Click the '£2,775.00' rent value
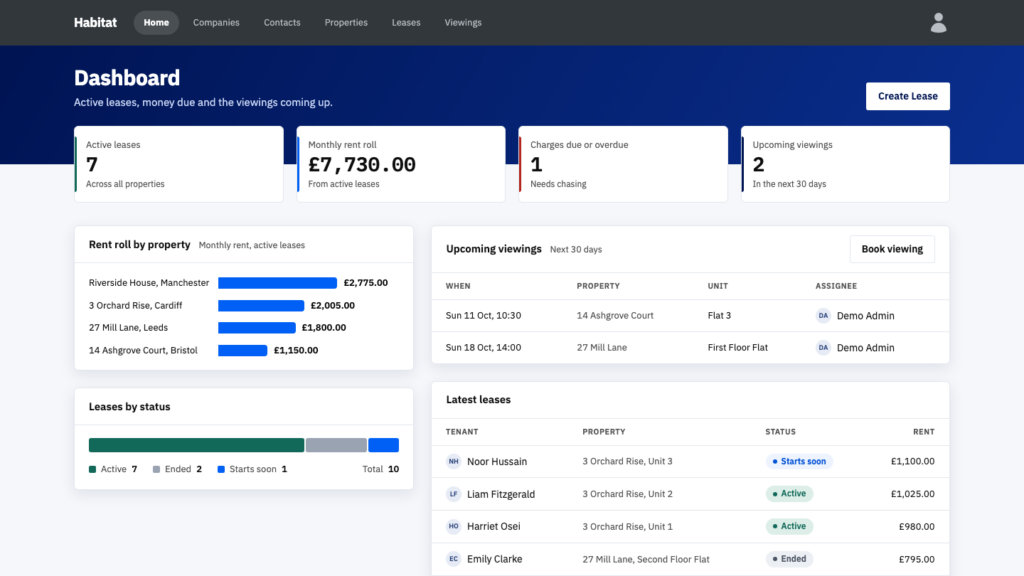Screen dimensions: 1024x576 tap(366, 283)
